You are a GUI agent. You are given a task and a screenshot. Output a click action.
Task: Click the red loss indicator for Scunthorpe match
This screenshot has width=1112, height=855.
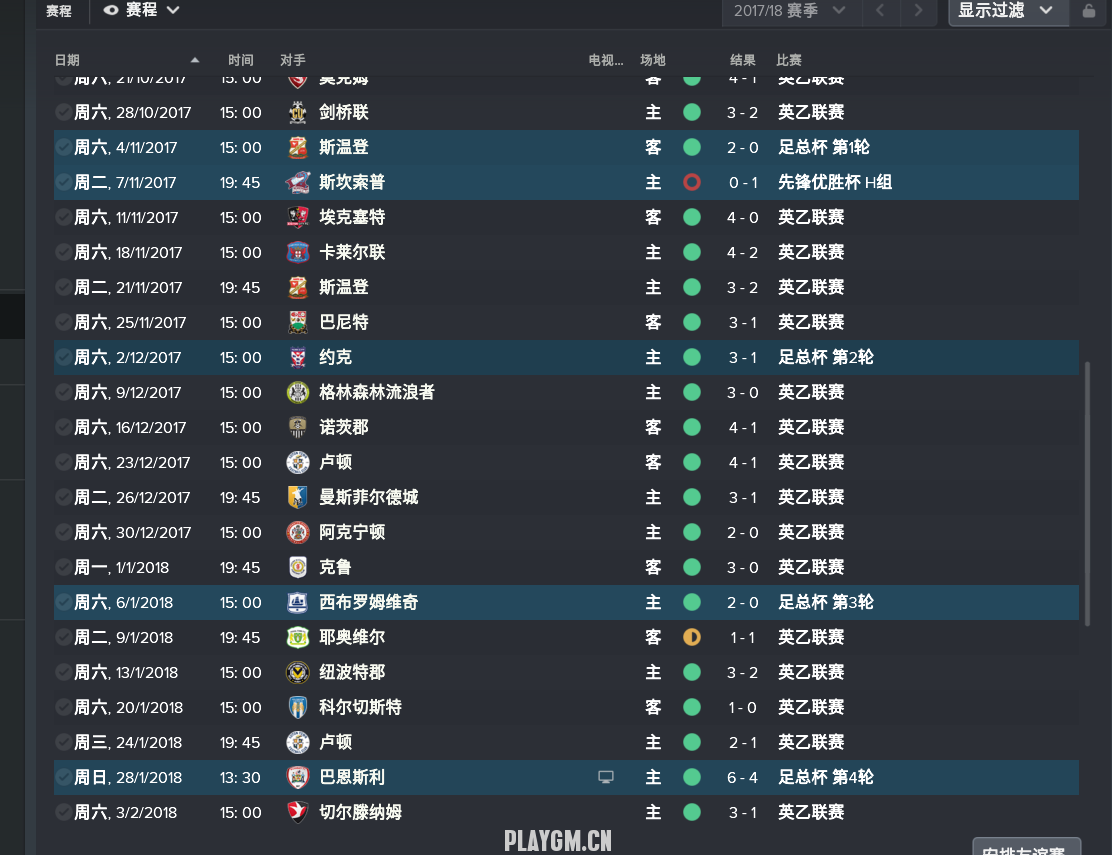[691, 182]
